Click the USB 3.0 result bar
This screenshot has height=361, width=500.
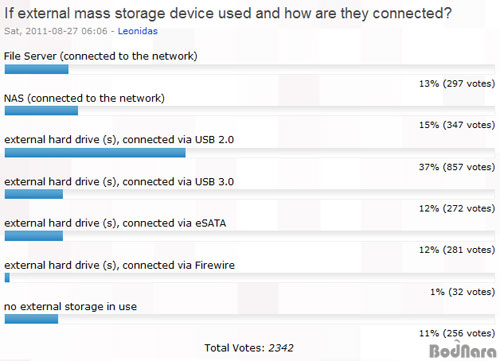click(x=34, y=194)
